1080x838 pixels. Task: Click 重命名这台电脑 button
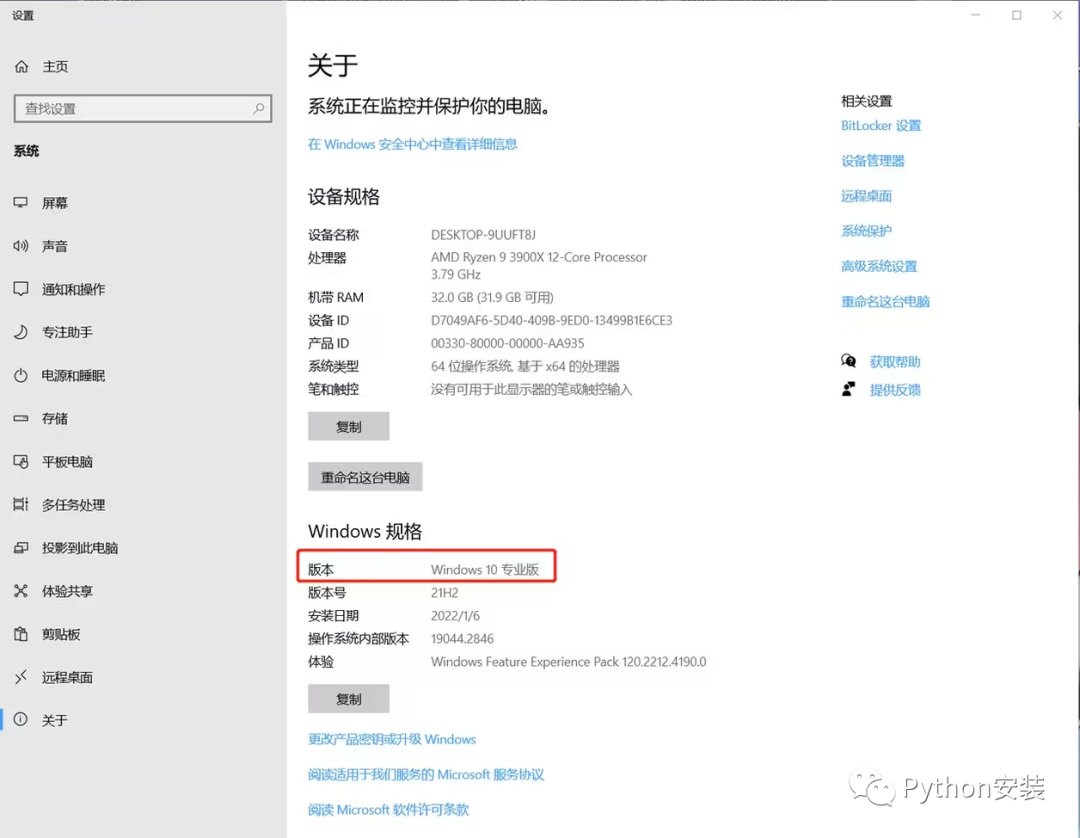pos(365,476)
